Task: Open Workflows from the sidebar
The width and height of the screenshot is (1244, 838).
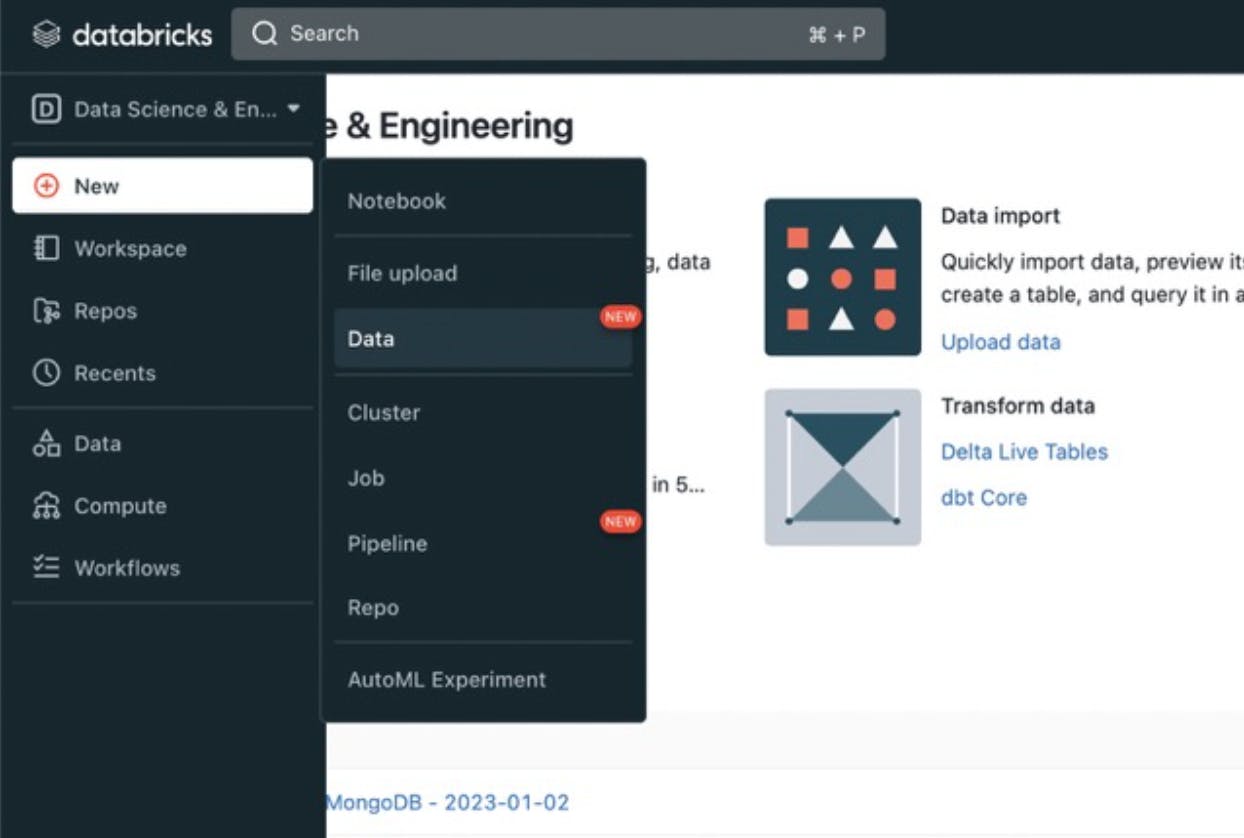Action: pyautogui.click(x=48, y=567)
